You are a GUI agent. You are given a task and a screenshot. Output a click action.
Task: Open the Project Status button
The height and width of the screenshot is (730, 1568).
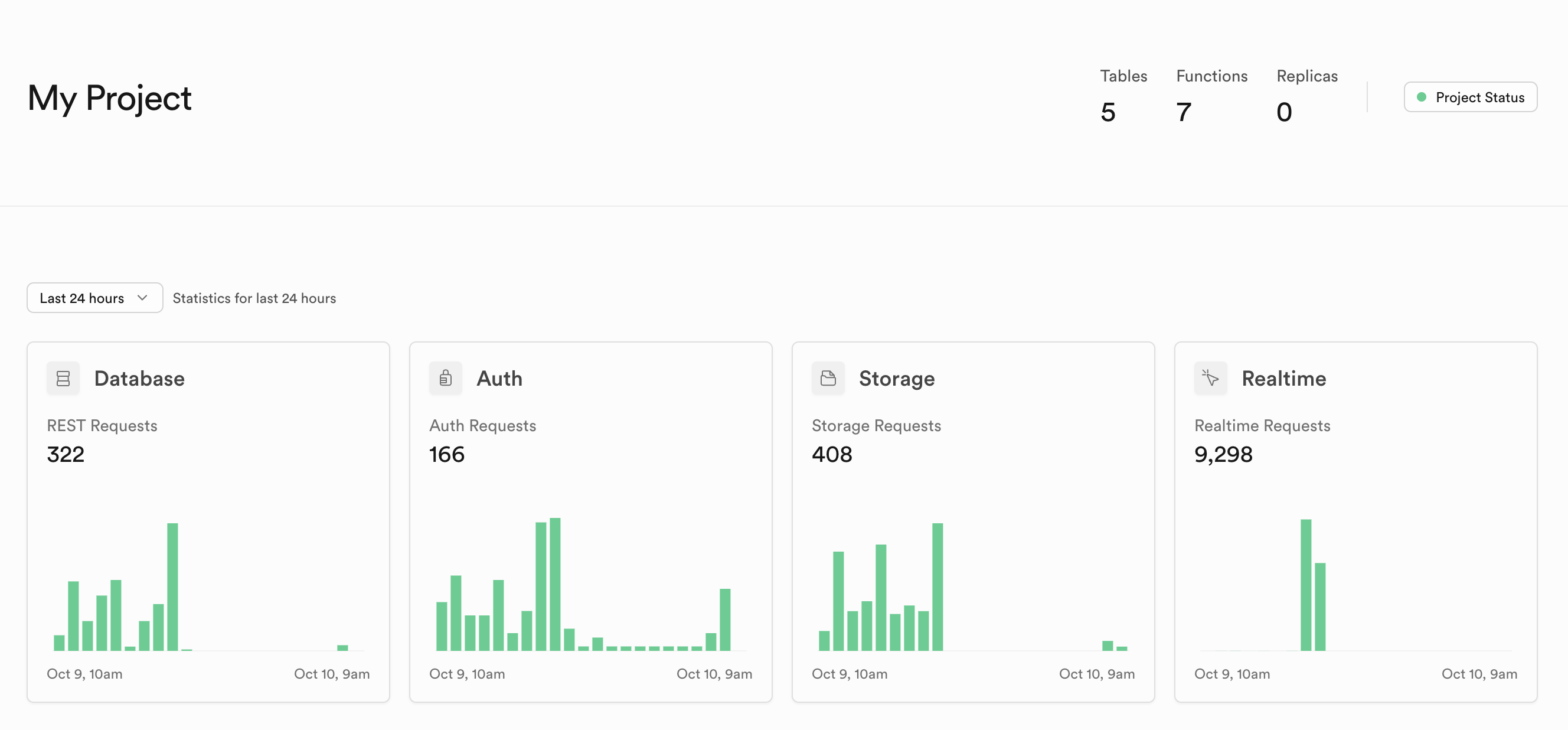coord(1470,97)
